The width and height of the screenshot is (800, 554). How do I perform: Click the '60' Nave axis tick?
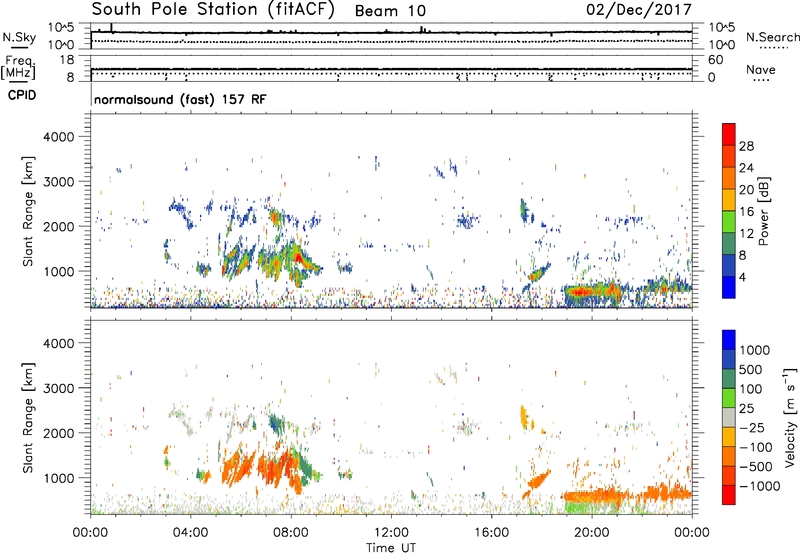715,60
